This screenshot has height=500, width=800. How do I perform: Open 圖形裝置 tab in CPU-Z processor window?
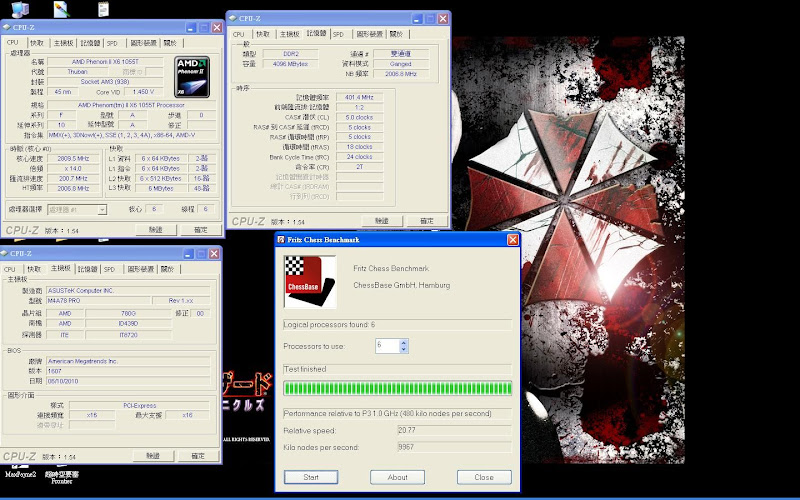coord(143,43)
